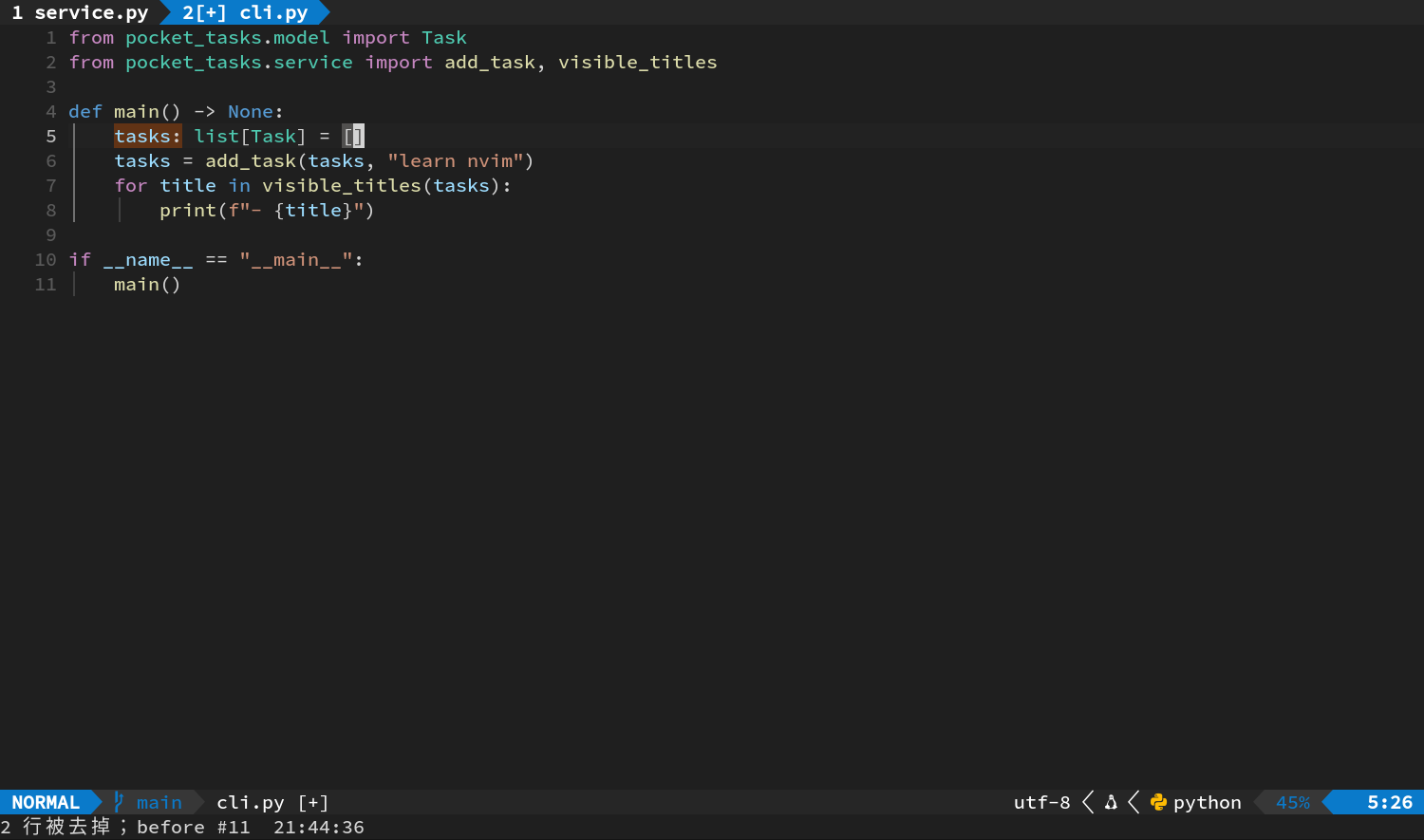
Task: Click 'visible_titles' in the import on line 2
Action: pos(638,62)
